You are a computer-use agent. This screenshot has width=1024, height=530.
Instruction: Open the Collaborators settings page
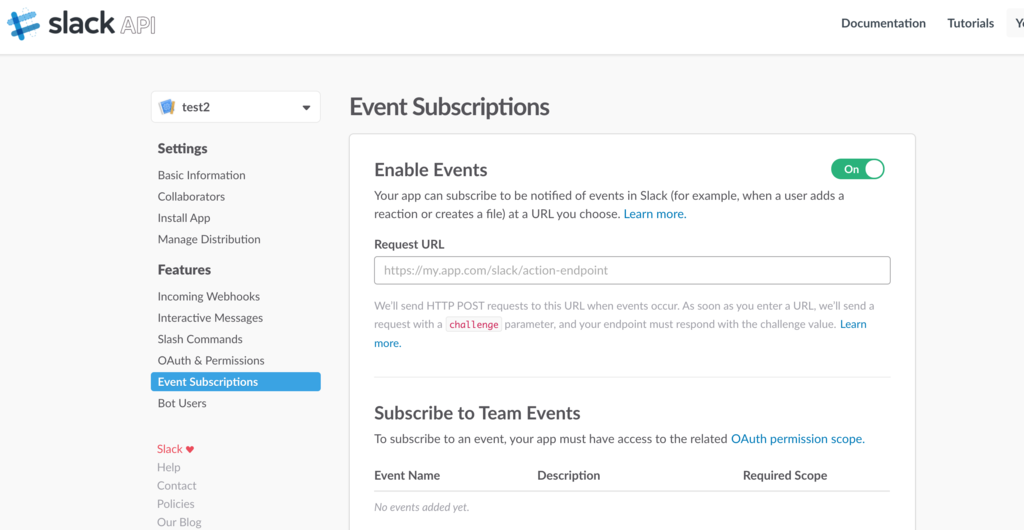pyautogui.click(x=191, y=196)
